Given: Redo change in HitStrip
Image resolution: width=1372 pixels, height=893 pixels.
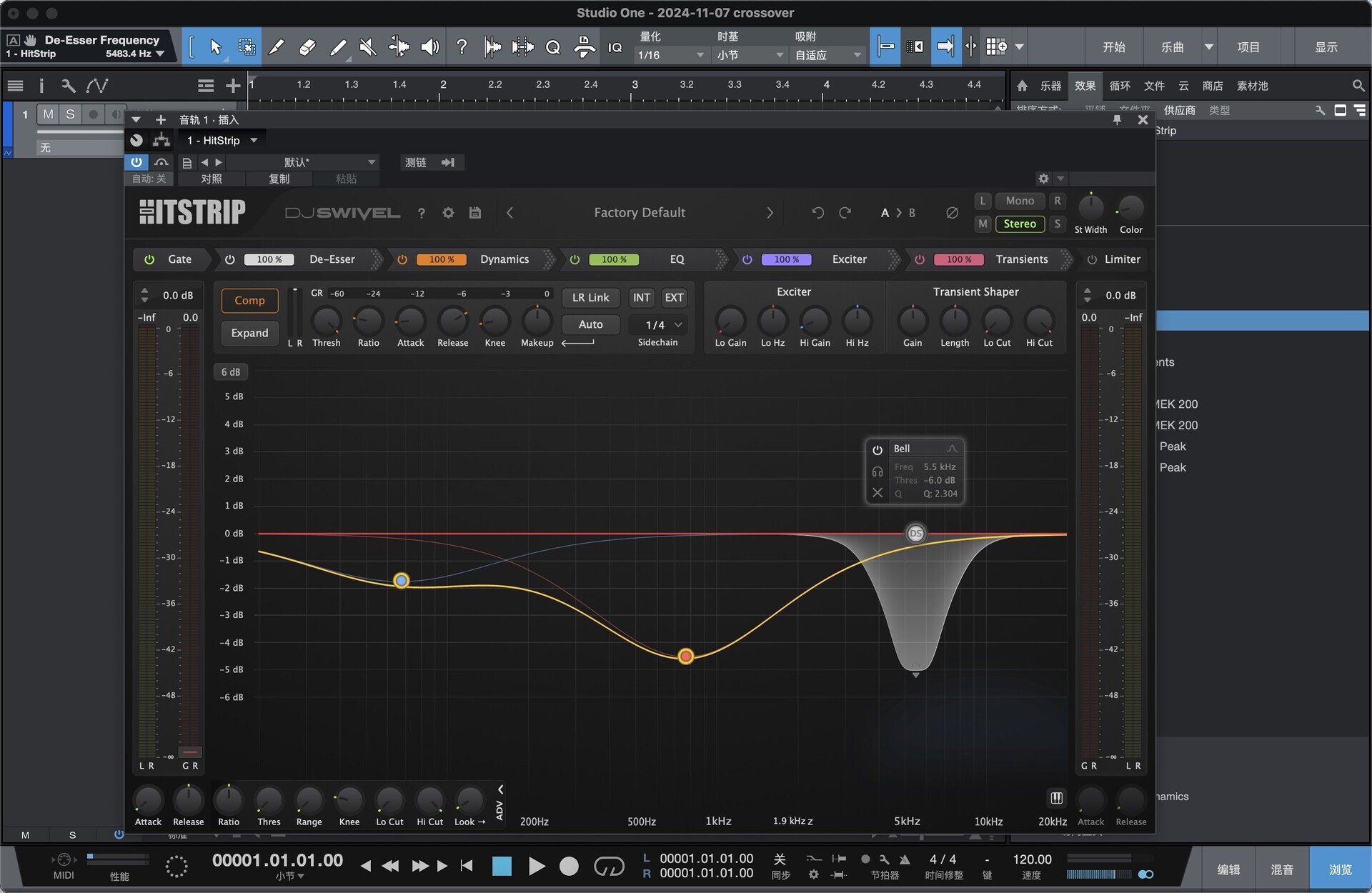Looking at the screenshot, I should pos(845,213).
